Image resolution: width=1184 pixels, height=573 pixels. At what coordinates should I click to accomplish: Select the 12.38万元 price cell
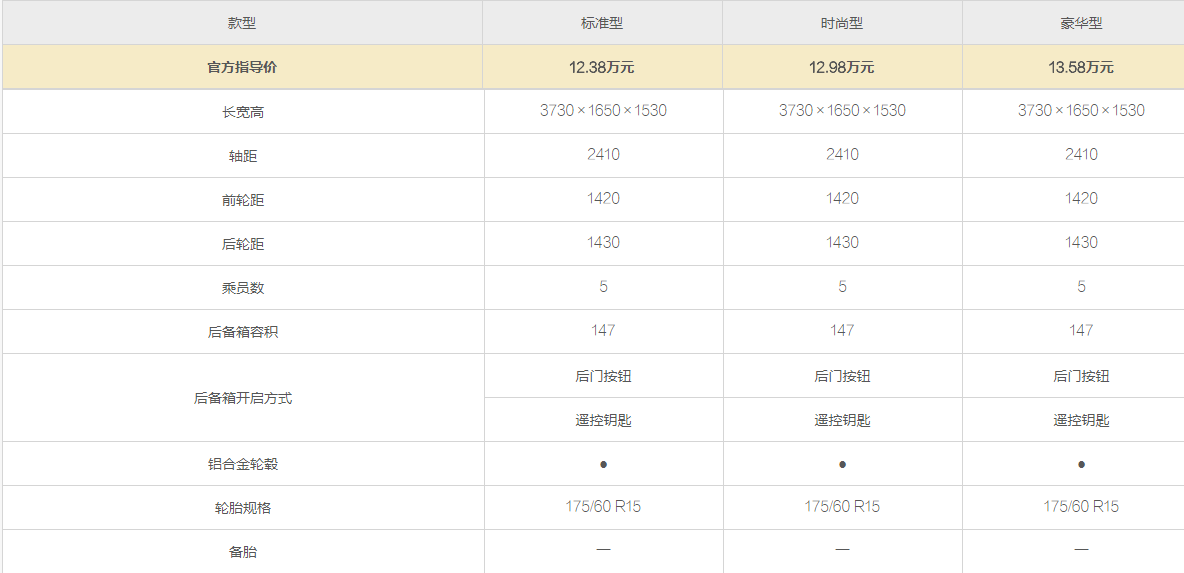click(x=603, y=67)
